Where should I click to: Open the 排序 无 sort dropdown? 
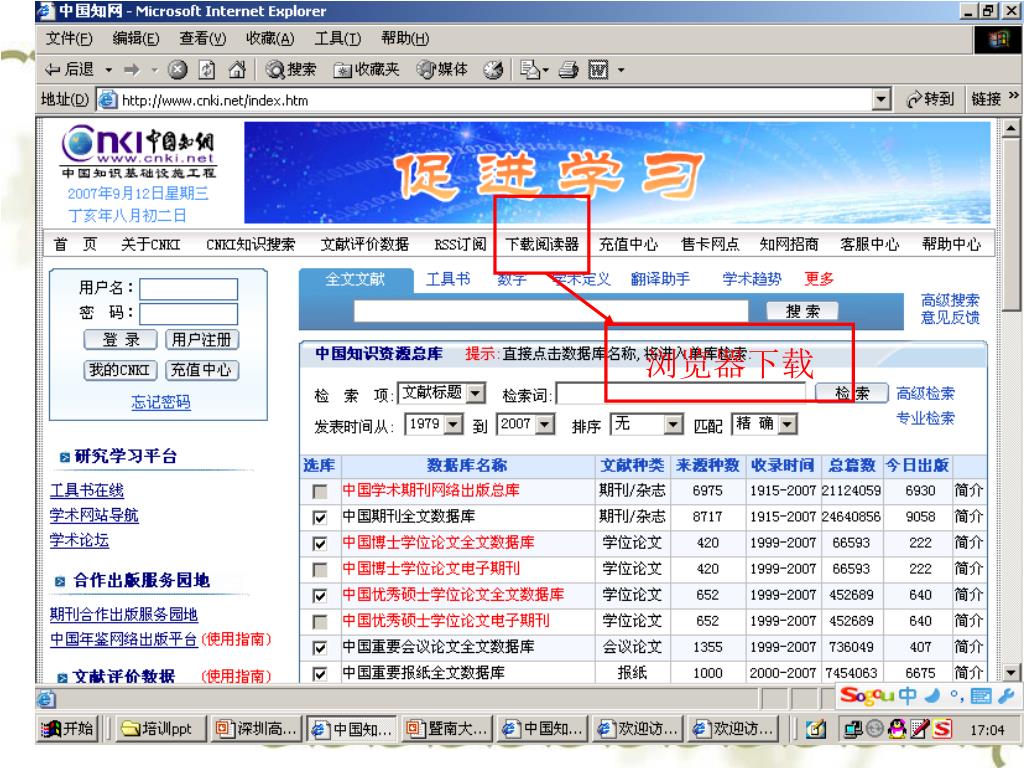673,424
